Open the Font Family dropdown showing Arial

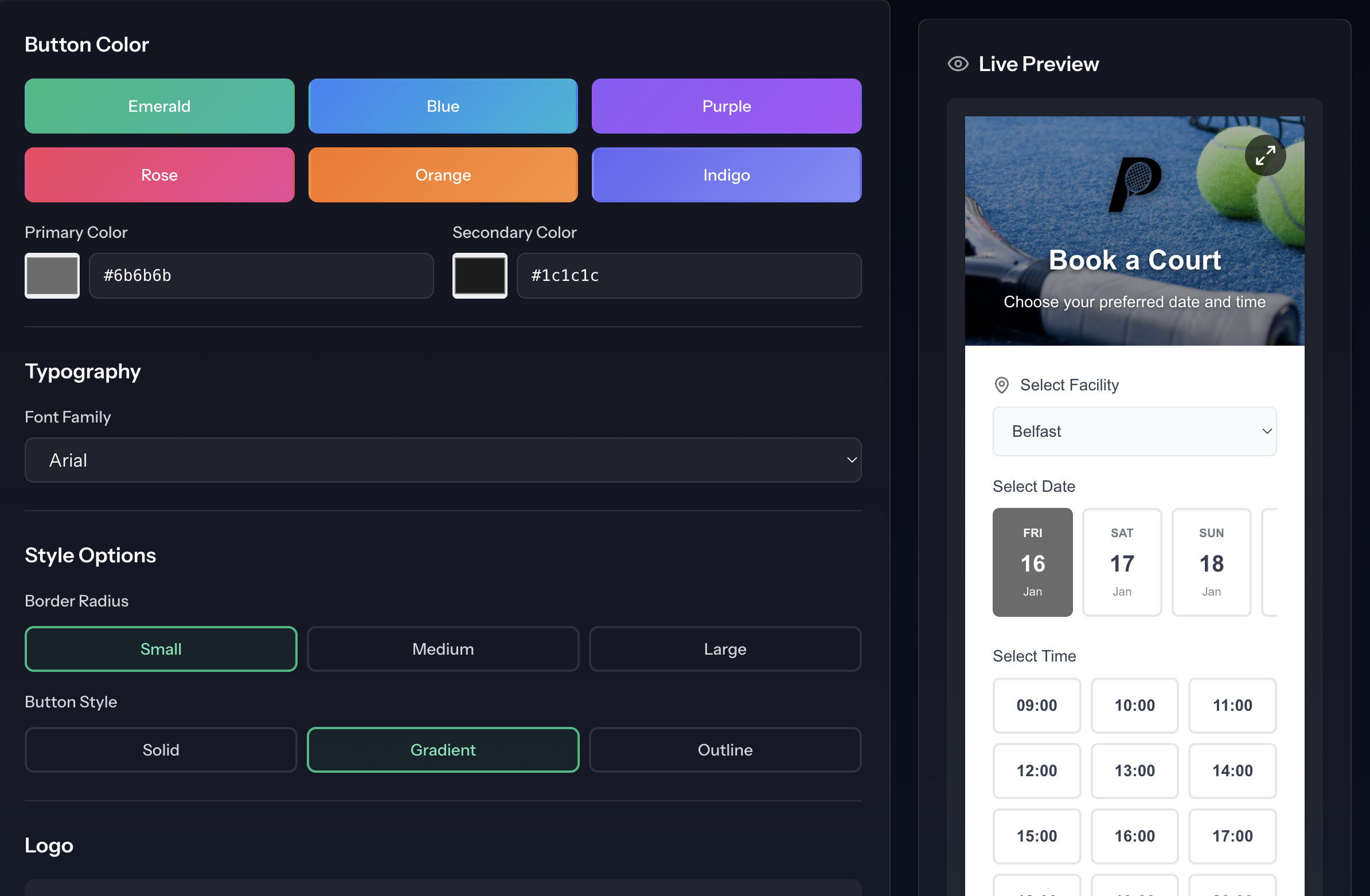[443, 460]
